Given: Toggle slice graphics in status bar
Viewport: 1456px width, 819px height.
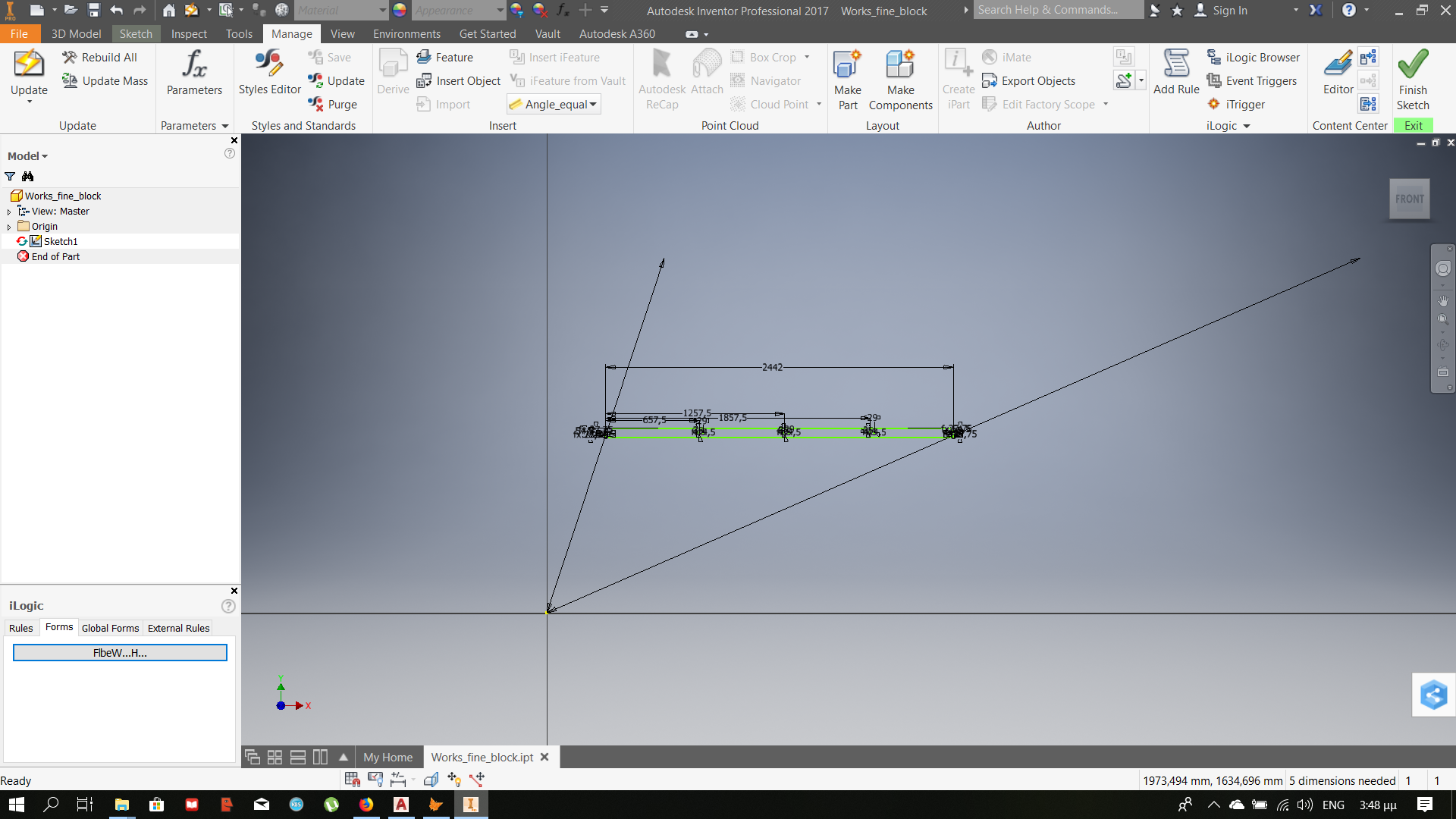Looking at the screenshot, I should tap(431, 779).
